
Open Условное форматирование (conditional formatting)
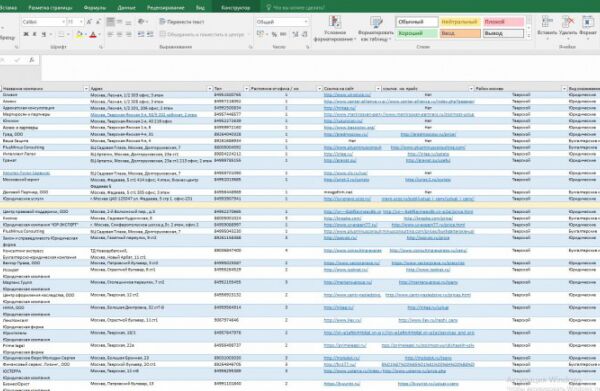pos(335,29)
